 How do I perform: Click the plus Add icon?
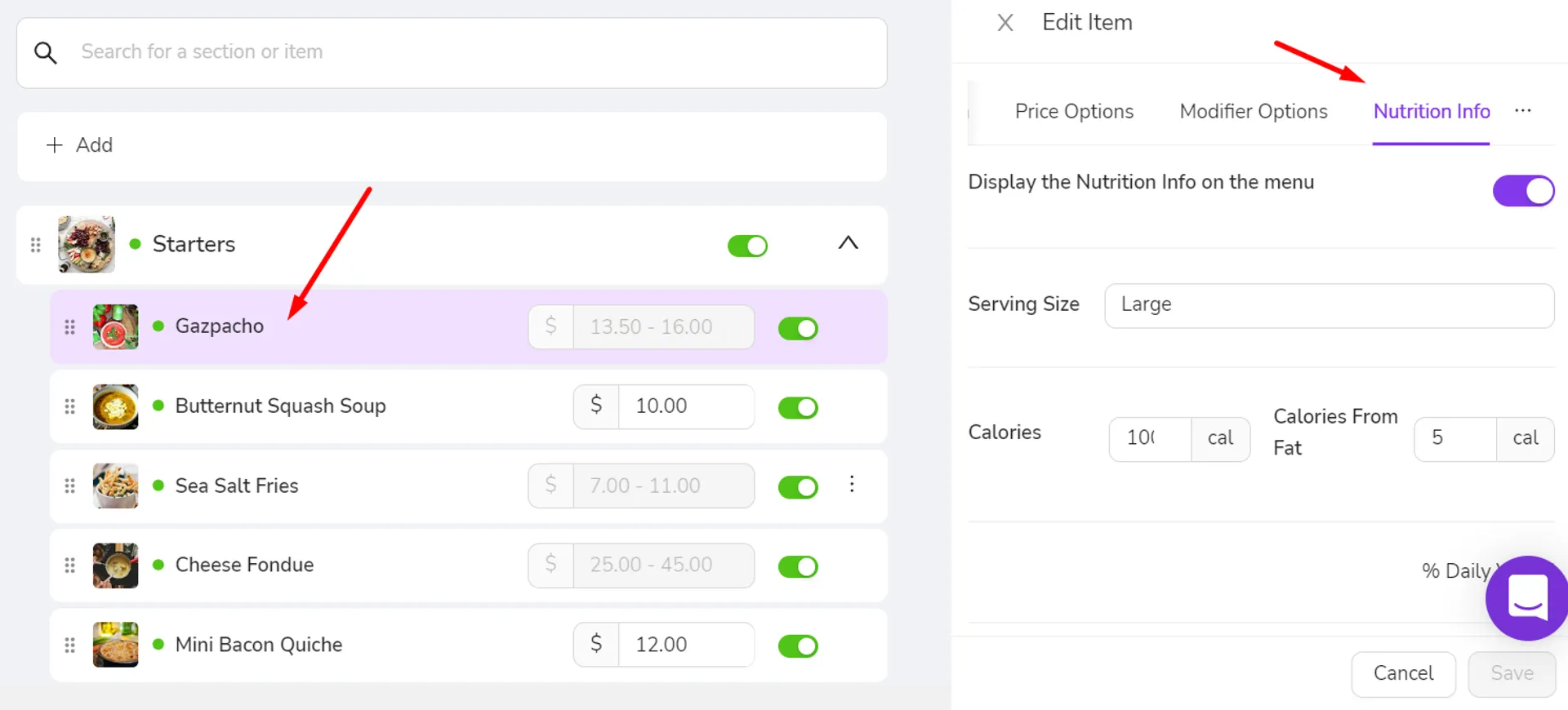[x=55, y=145]
